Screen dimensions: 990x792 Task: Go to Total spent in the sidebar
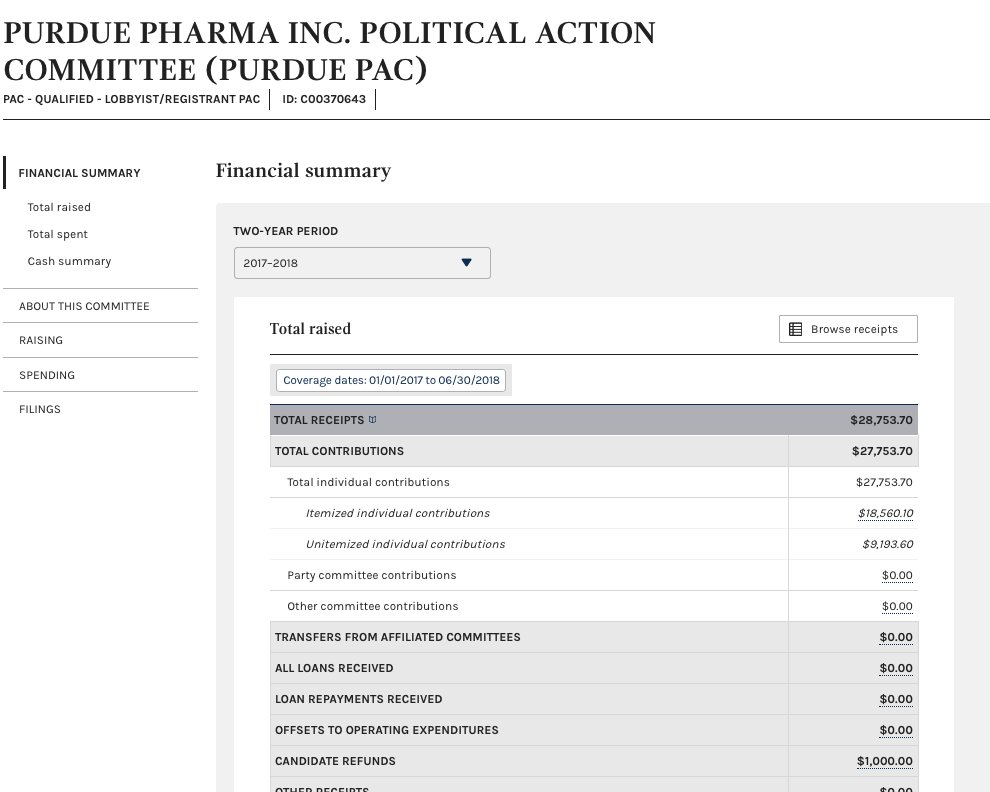[57, 234]
